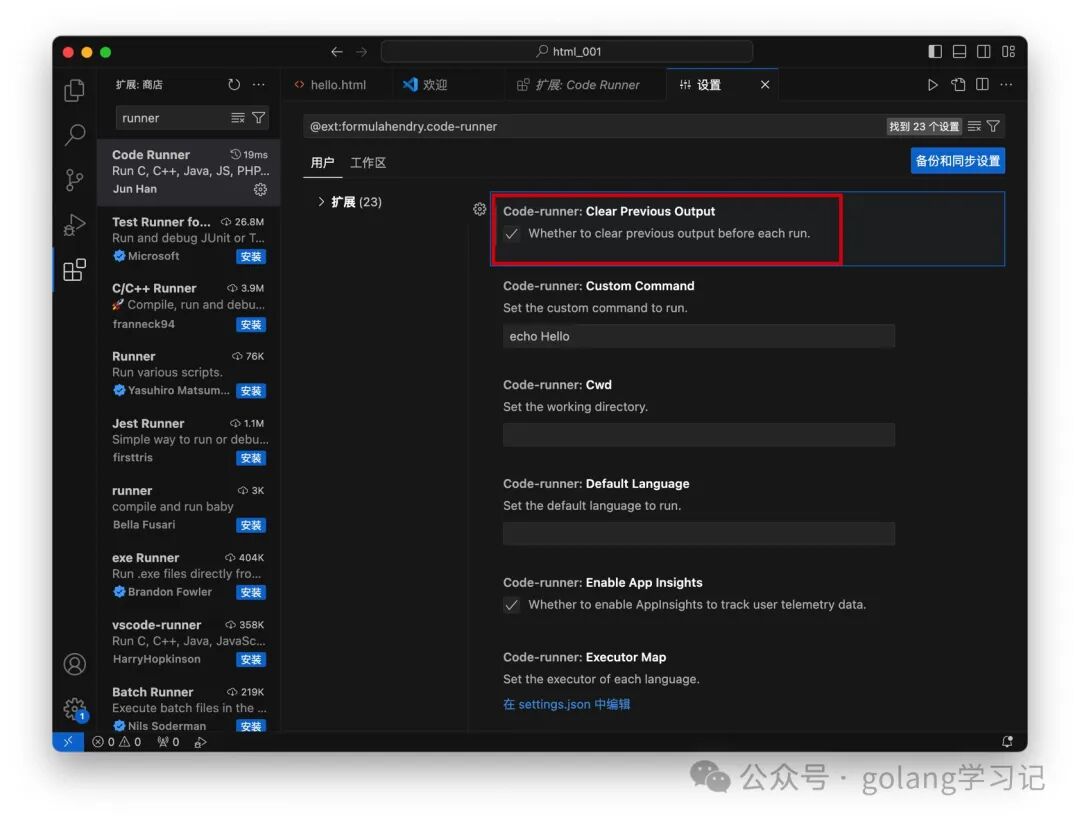Close the 设置 tab
The width and height of the screenshot is (1080, 821).
click(765, 85)
